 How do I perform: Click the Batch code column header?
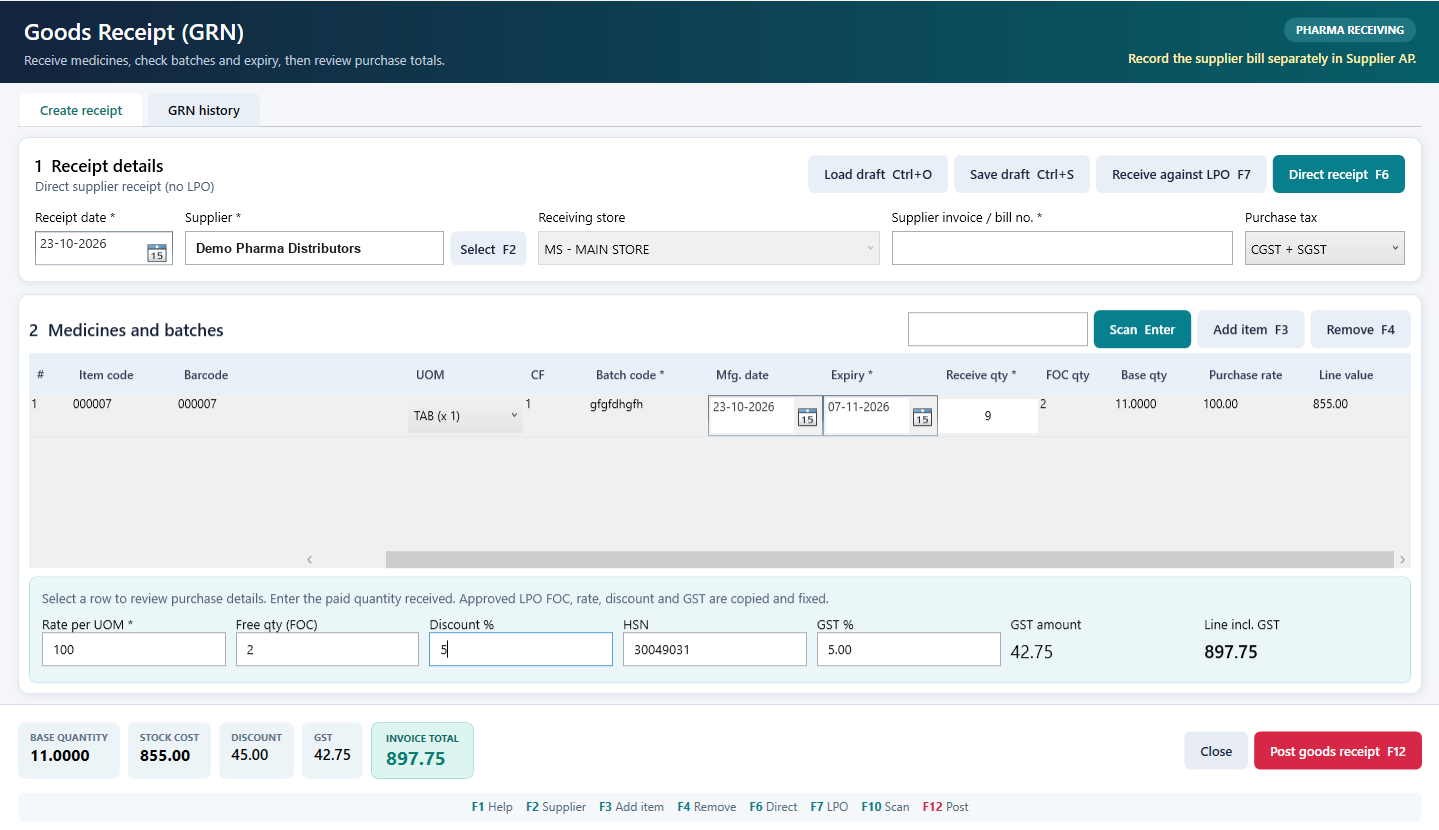[630, 375]
